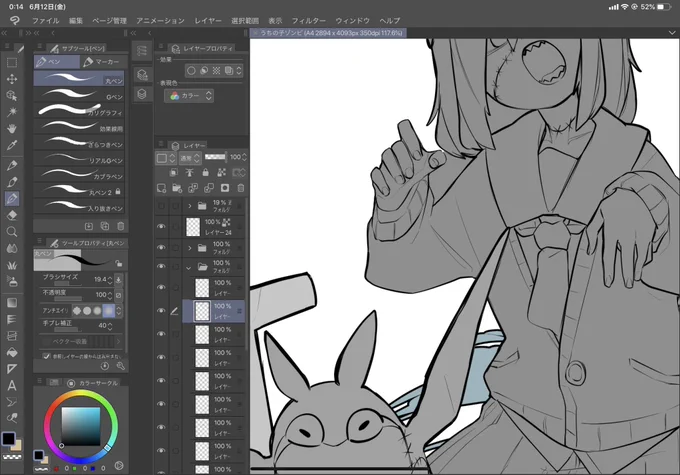Screen dimensions: 680x475
Task: Switch to the ペン sub tool tab
Action: pos(57,62)
